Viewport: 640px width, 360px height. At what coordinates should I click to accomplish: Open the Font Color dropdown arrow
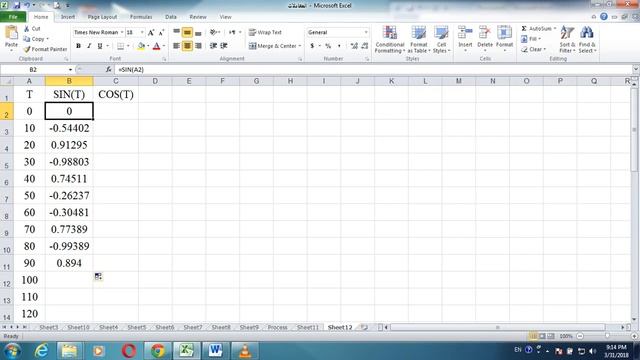point(164,46)
